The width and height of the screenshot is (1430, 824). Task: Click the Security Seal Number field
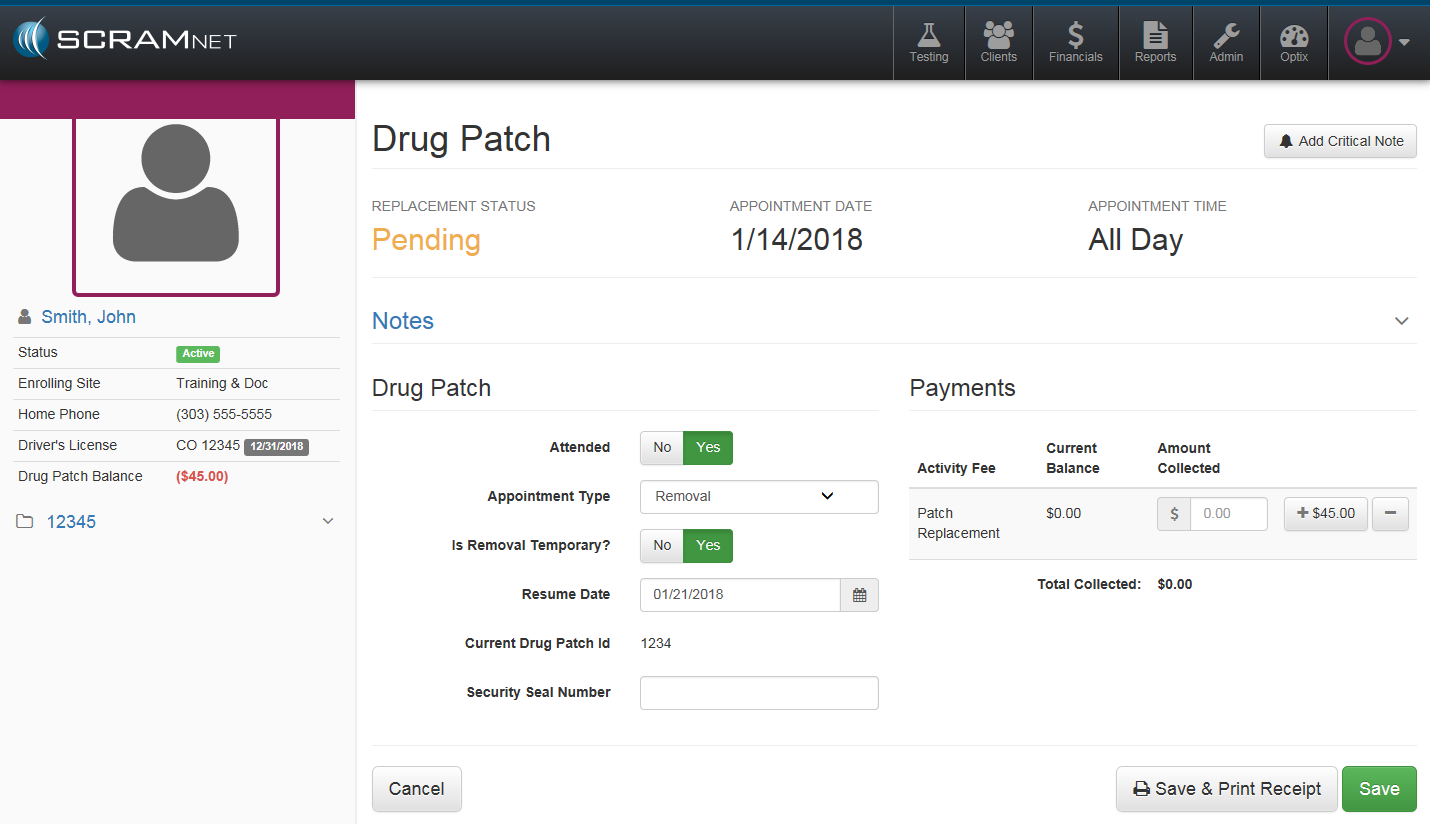point(759,693)
